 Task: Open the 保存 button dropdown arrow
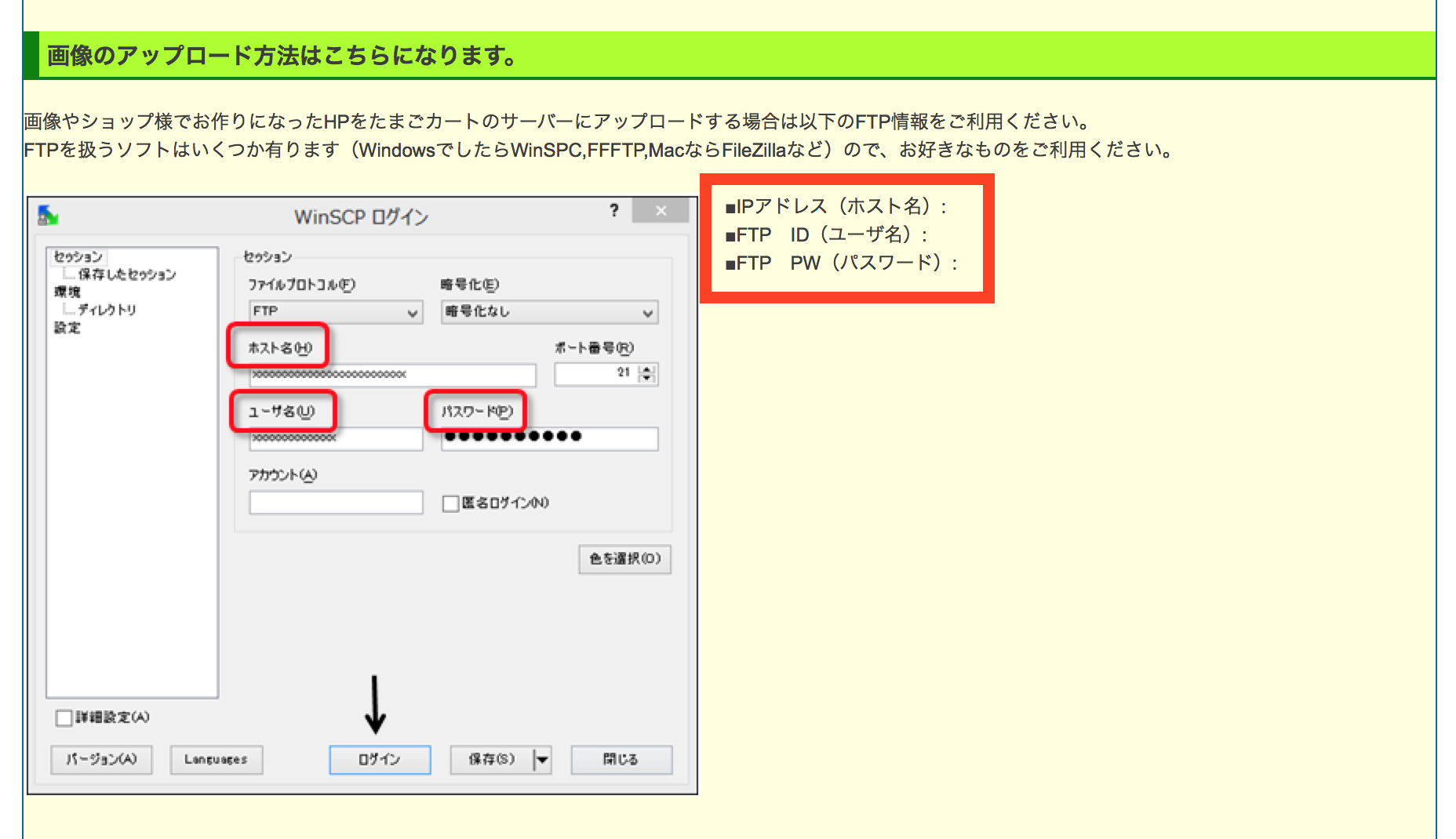(542, 759)
